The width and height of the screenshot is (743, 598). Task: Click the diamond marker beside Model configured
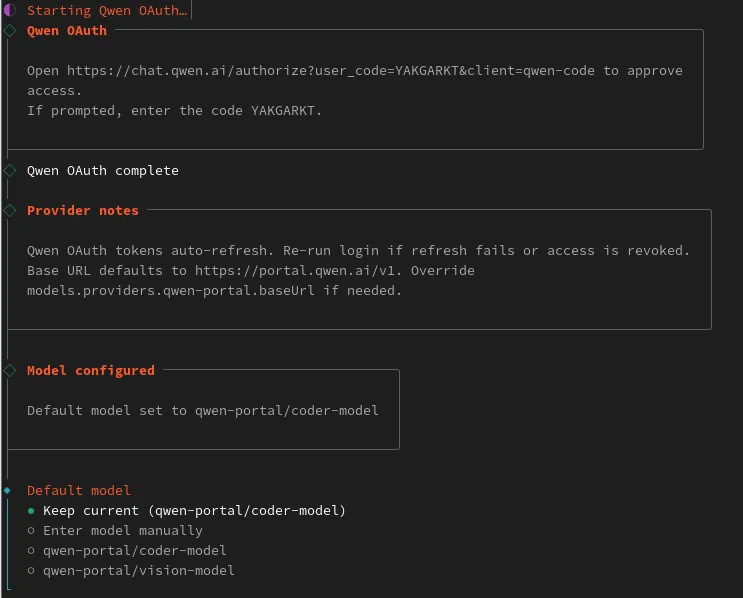[9, 371]
